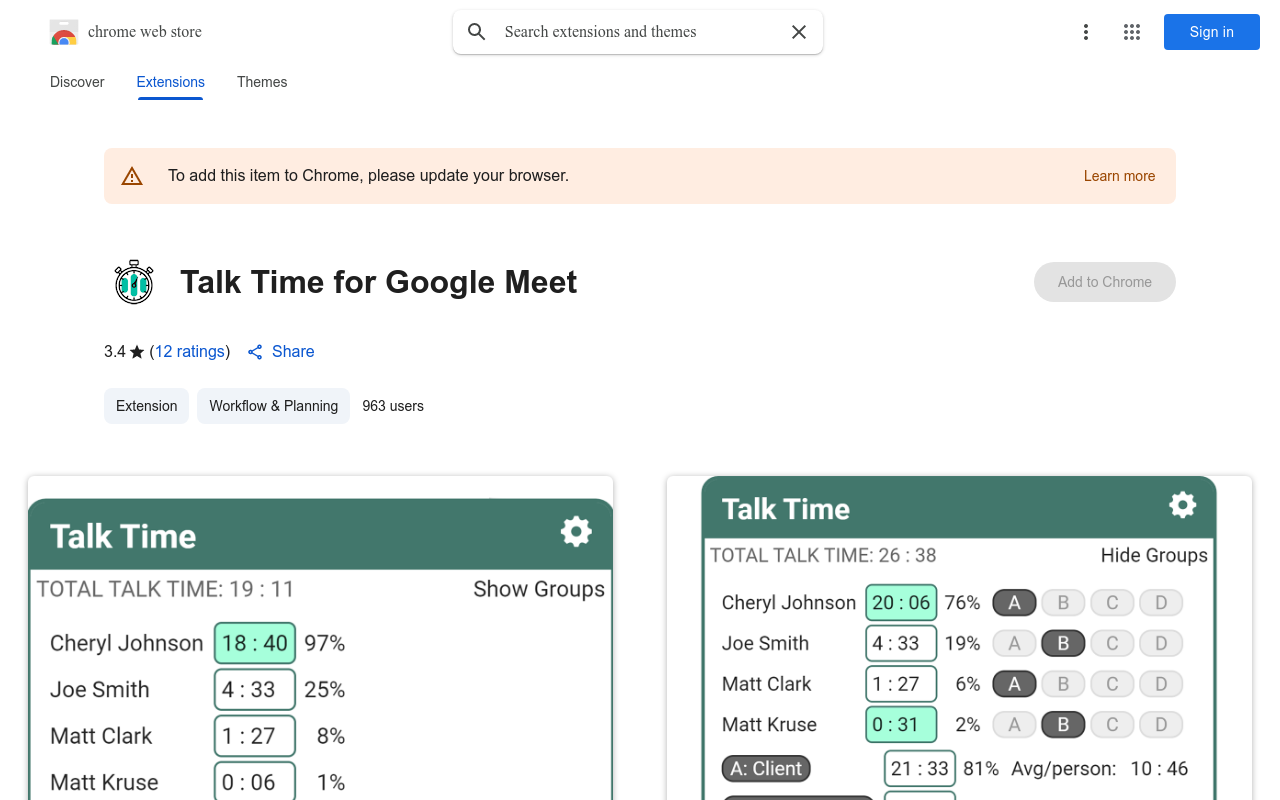
Task: Click the right Talk Time screenshot with groups
Action: pos(959,638)
